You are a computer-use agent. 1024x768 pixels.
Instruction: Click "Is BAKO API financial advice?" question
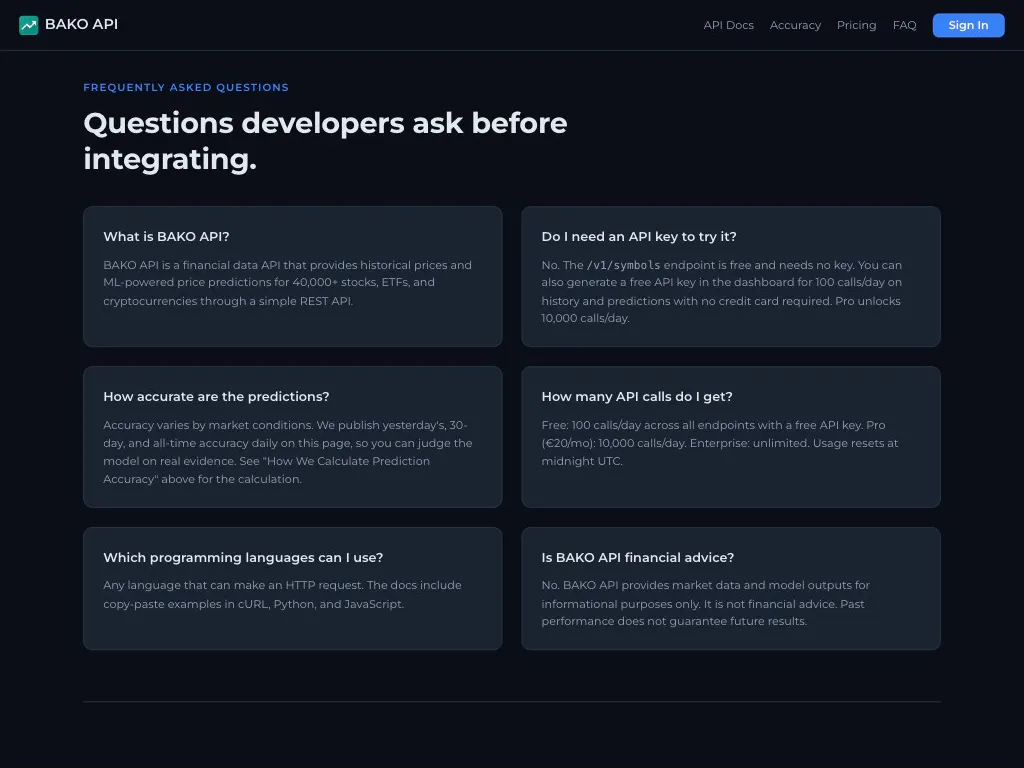tap(637, 557)
